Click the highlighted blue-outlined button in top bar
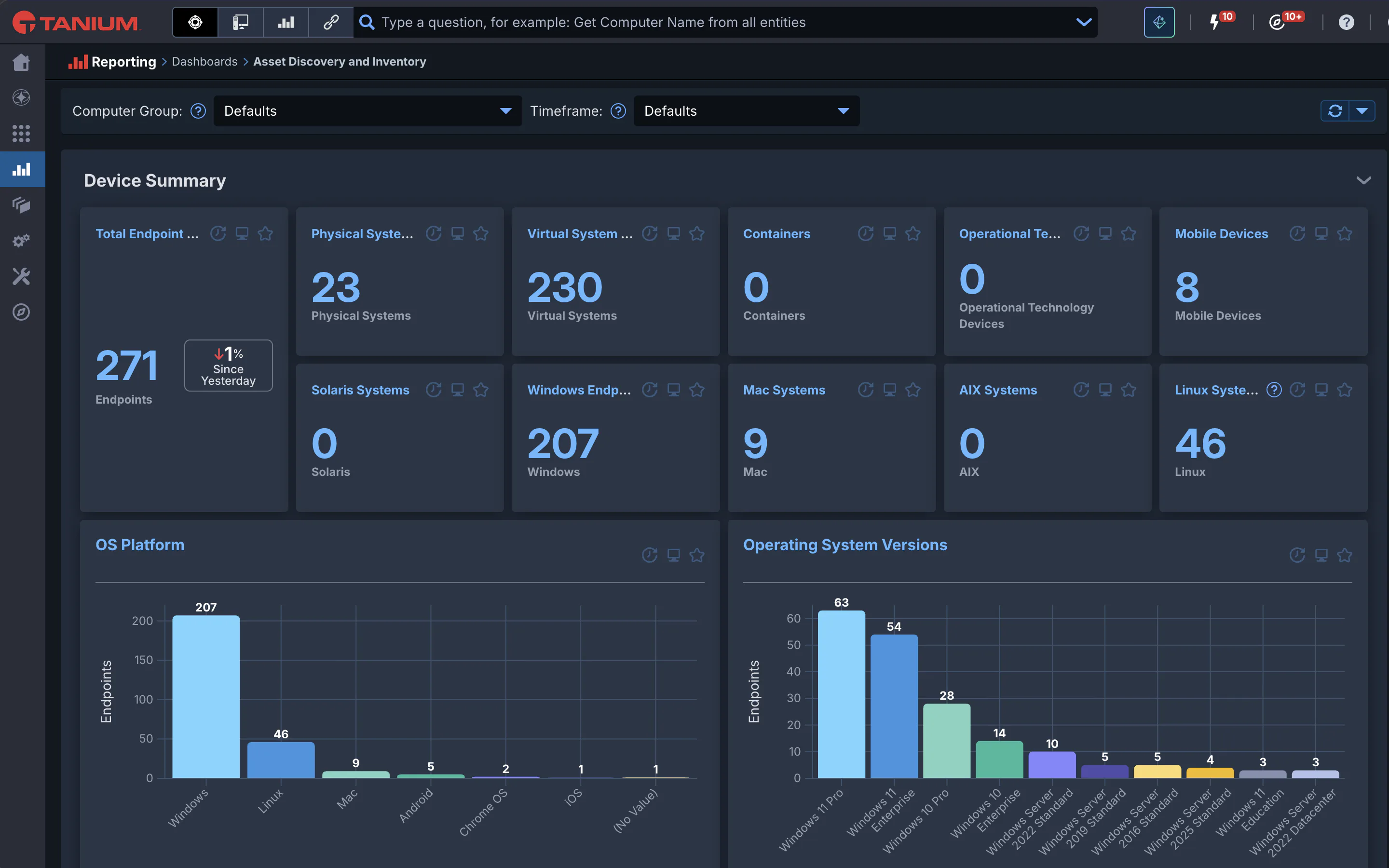 click(x=1159, y=22)
